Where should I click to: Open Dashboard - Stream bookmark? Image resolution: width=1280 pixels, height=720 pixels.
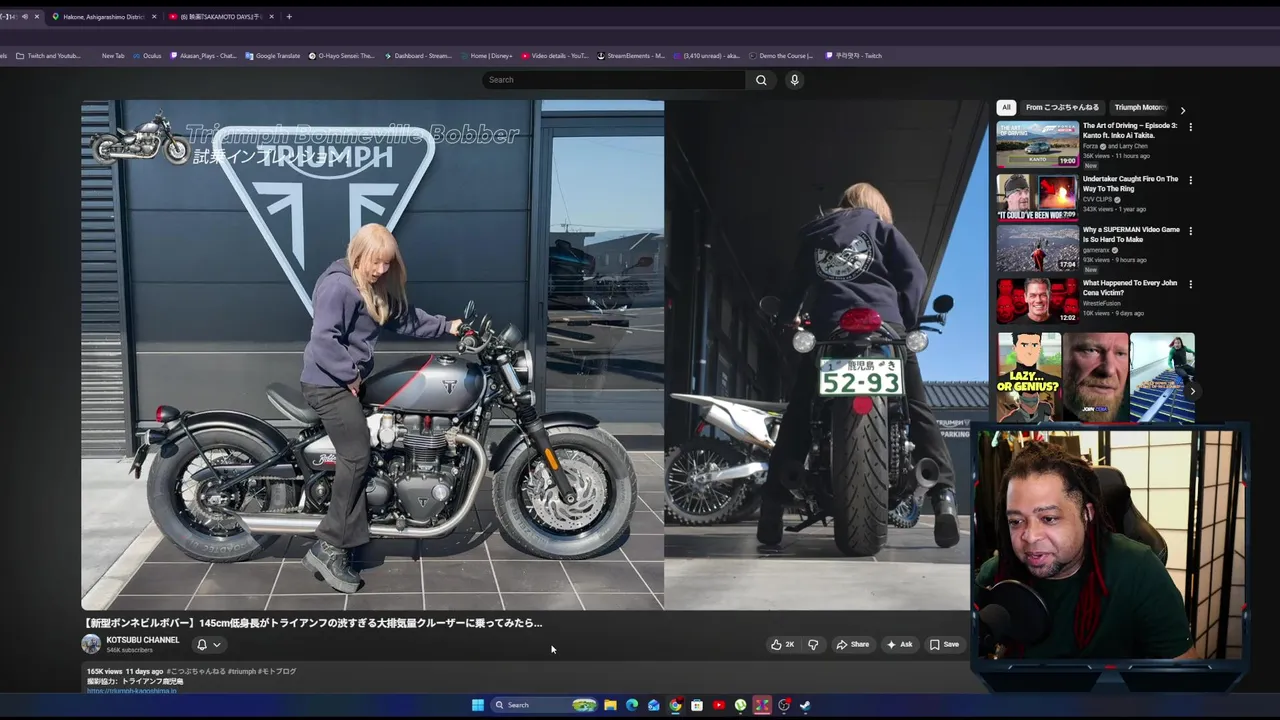418,56
